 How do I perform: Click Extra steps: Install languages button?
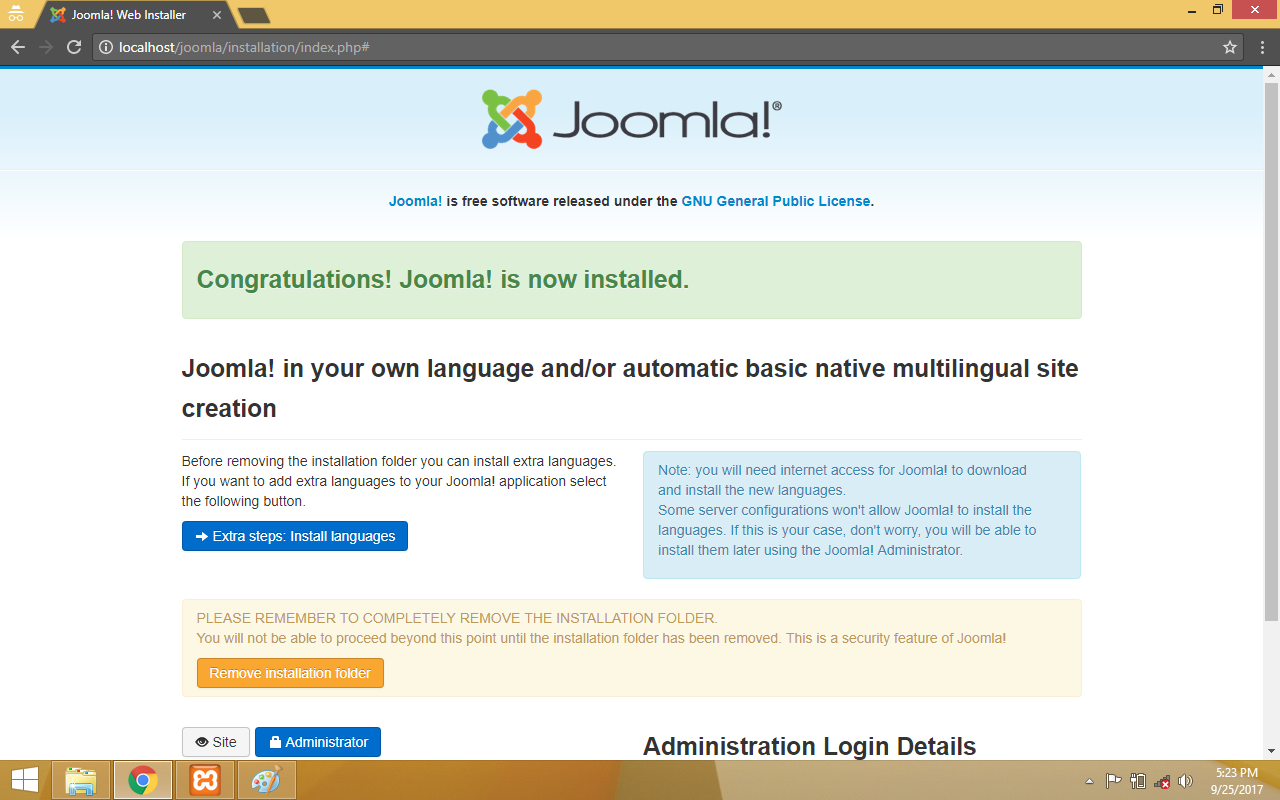294,536
